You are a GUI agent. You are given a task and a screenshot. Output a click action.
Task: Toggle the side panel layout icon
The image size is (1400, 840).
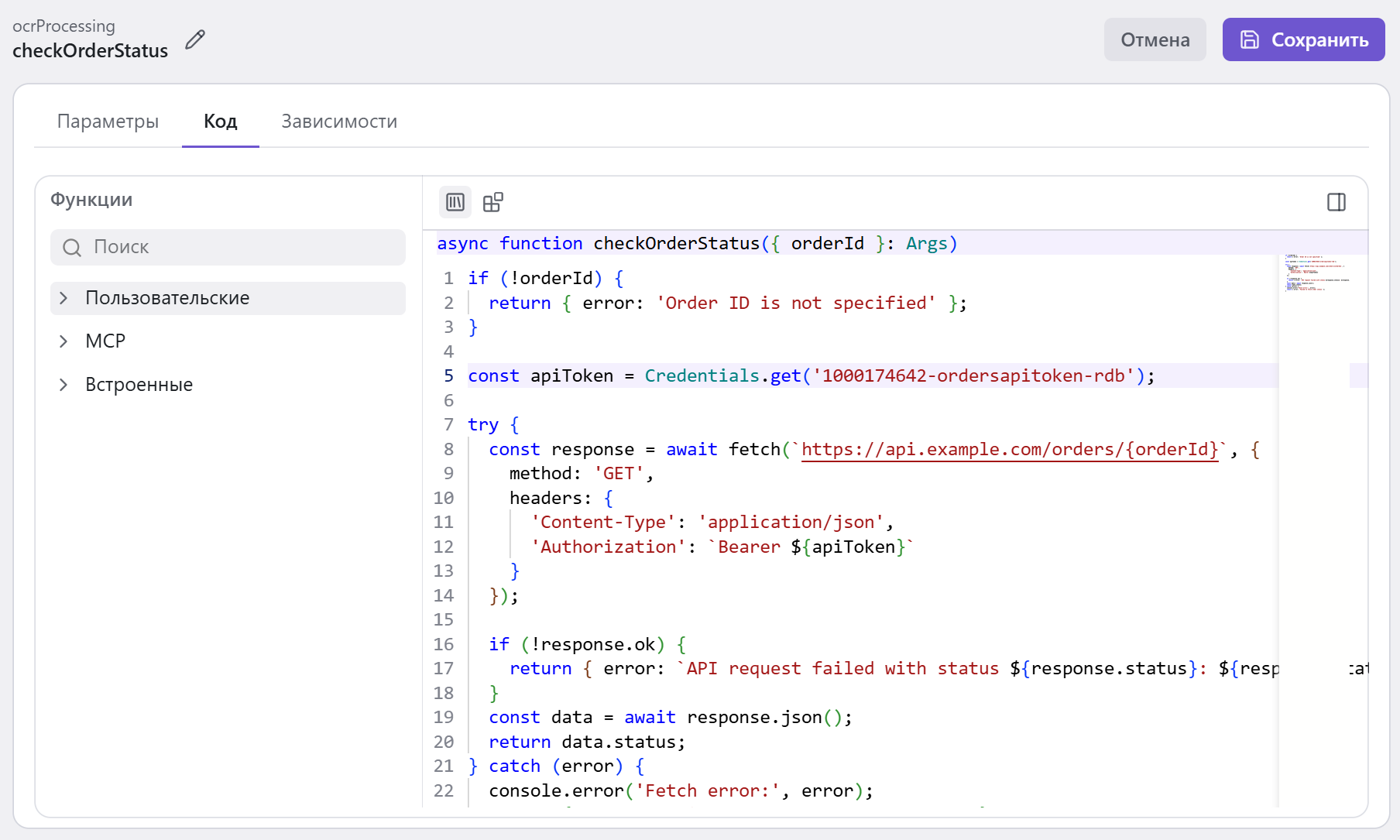1336,202
